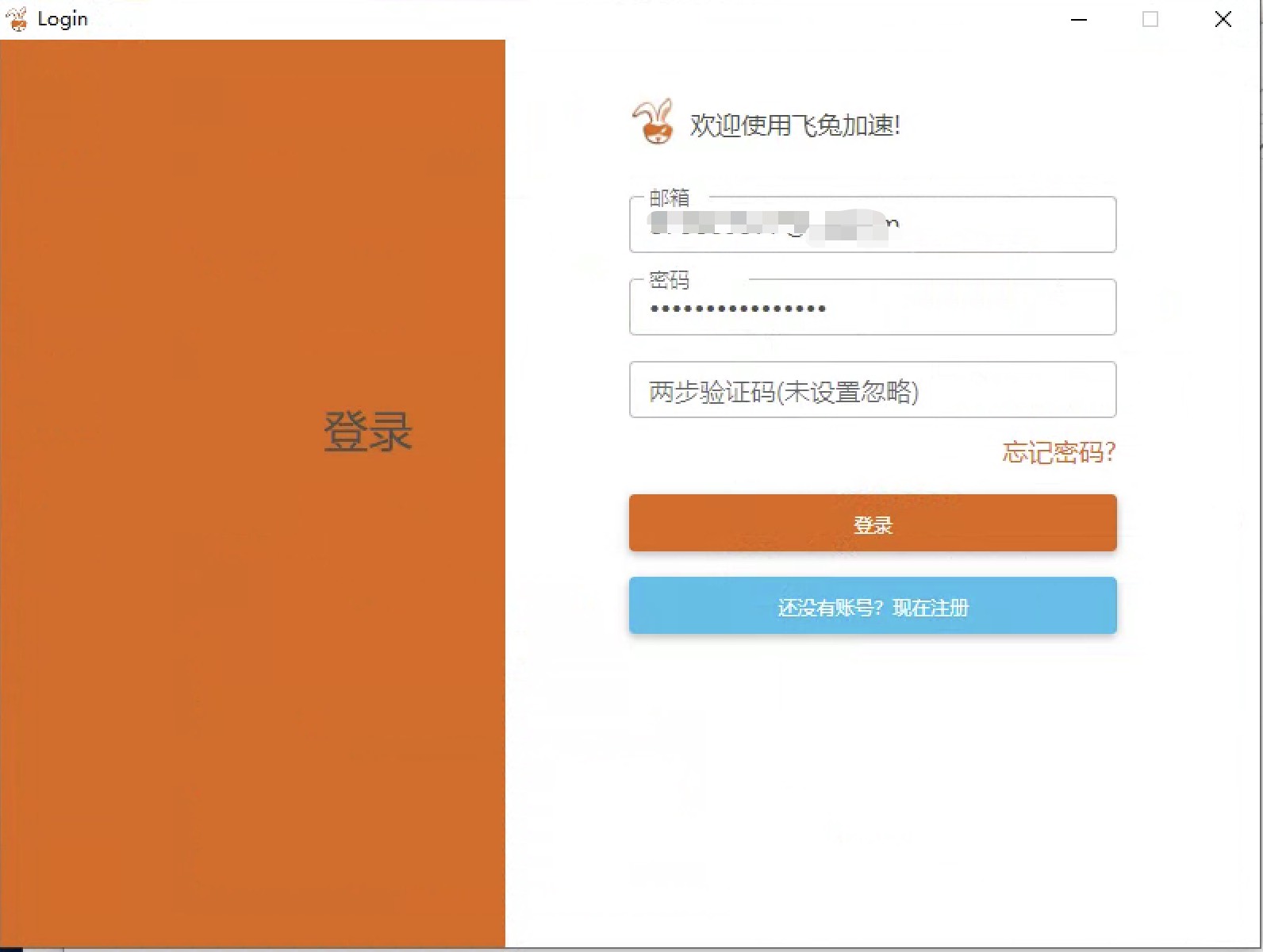
Task: Click the large 登录 heading on orange panel
Action: (368, 432)
